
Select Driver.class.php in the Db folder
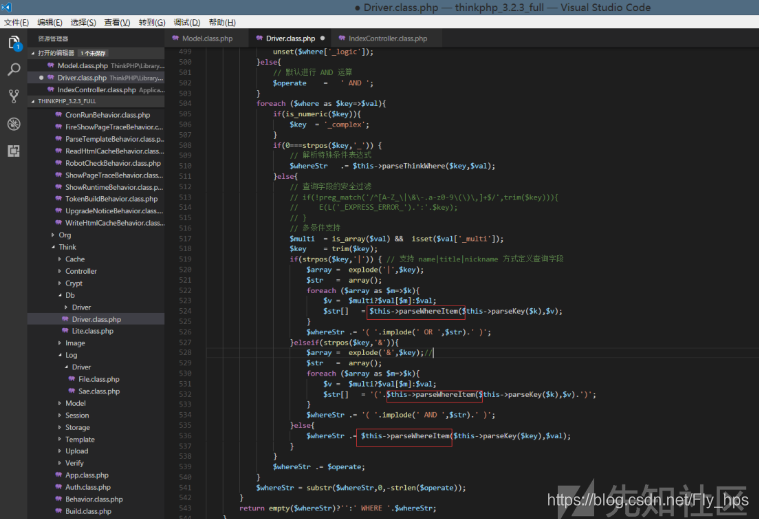tap(96, 319)
